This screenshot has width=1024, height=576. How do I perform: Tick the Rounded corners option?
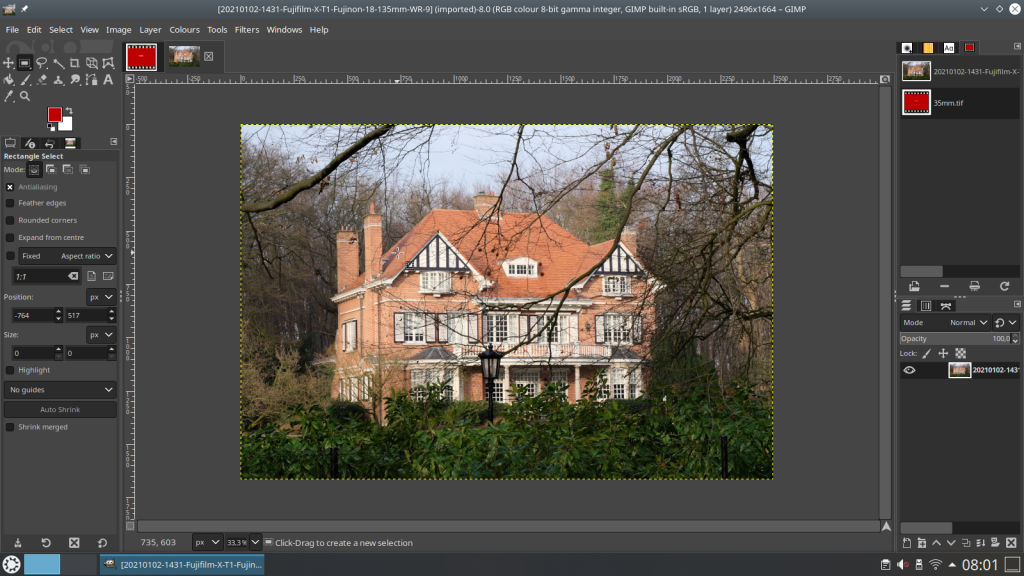(x=10, y=220)
